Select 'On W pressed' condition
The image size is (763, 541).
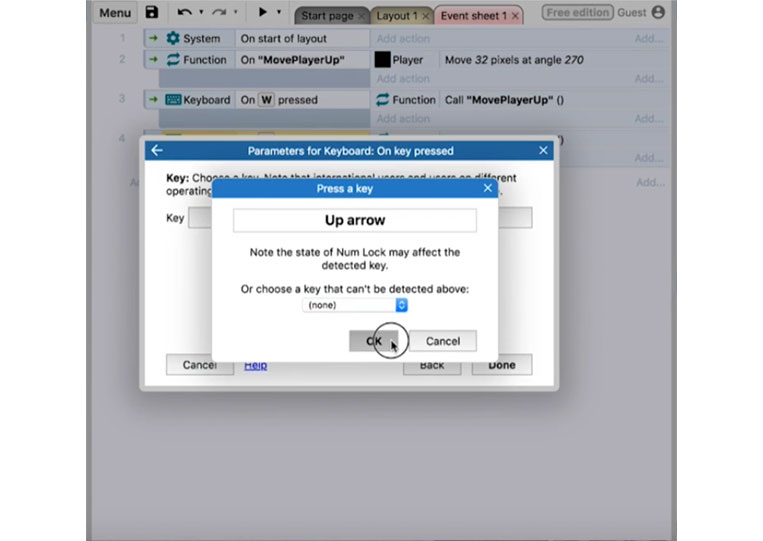279,100
